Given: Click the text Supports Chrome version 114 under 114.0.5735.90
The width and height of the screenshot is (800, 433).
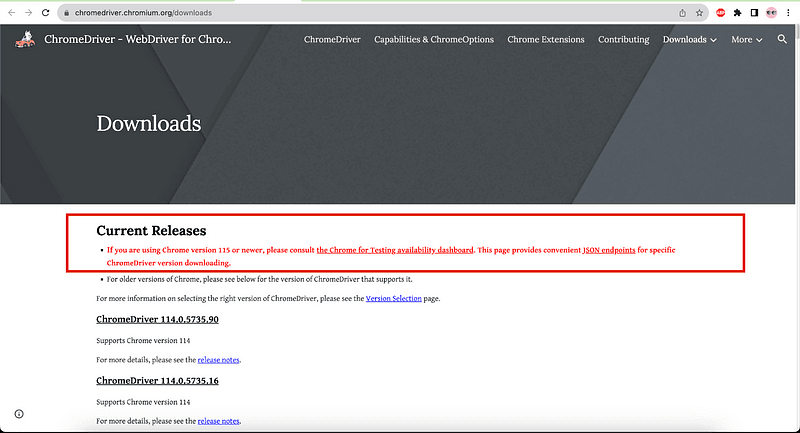Looking at the screenshot, I should pyautogui.click(x=143, y=341).
